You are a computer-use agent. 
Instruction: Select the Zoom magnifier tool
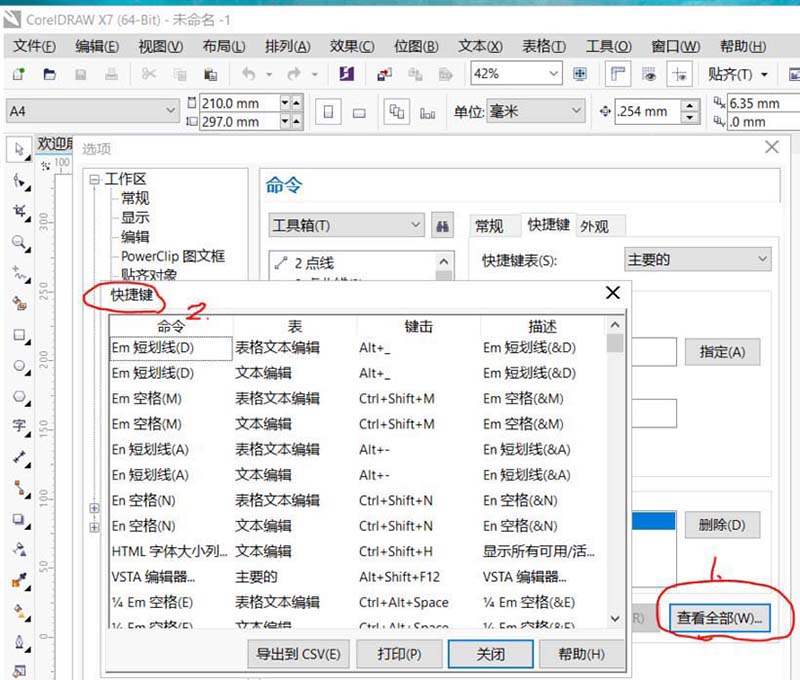(x=20, y=242)
